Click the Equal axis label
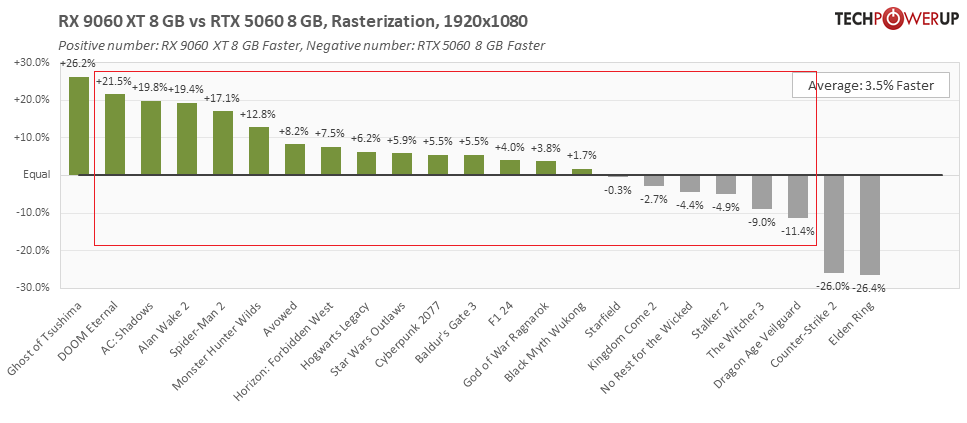967x423 pixels. click(36, 175)
